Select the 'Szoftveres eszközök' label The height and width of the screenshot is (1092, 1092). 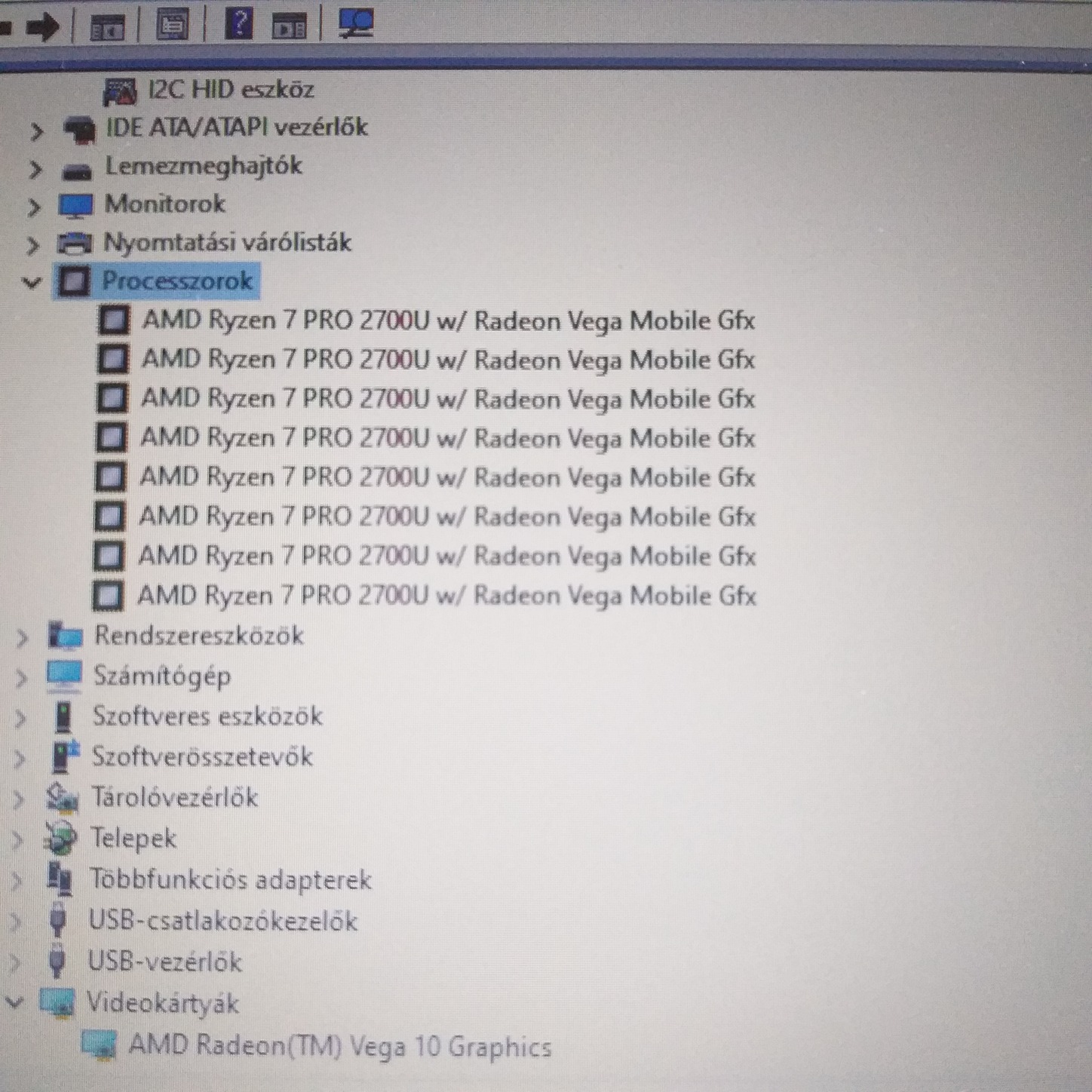click(x=207, y=716)
